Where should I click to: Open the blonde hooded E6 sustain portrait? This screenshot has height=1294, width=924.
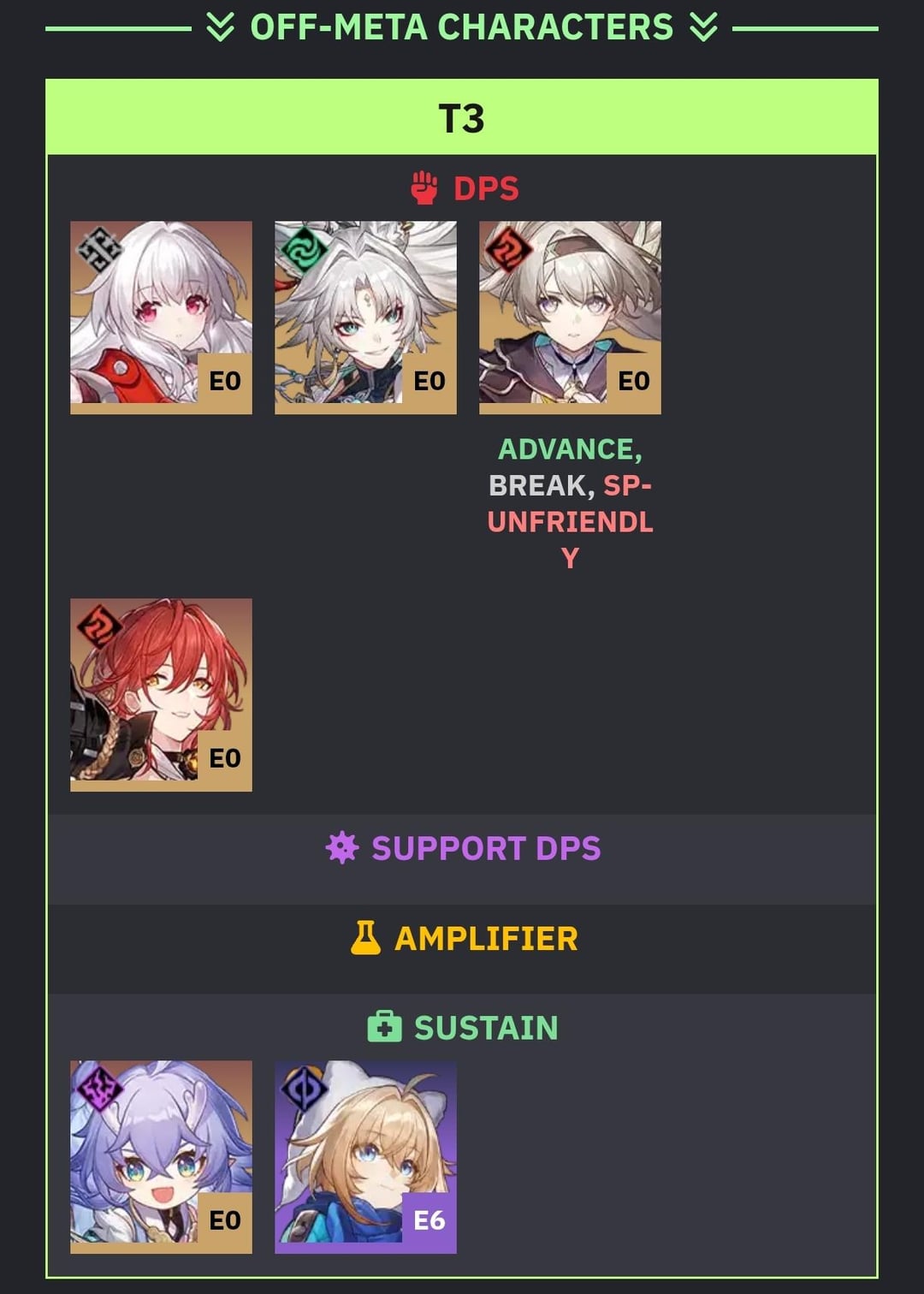[365, 1157]
